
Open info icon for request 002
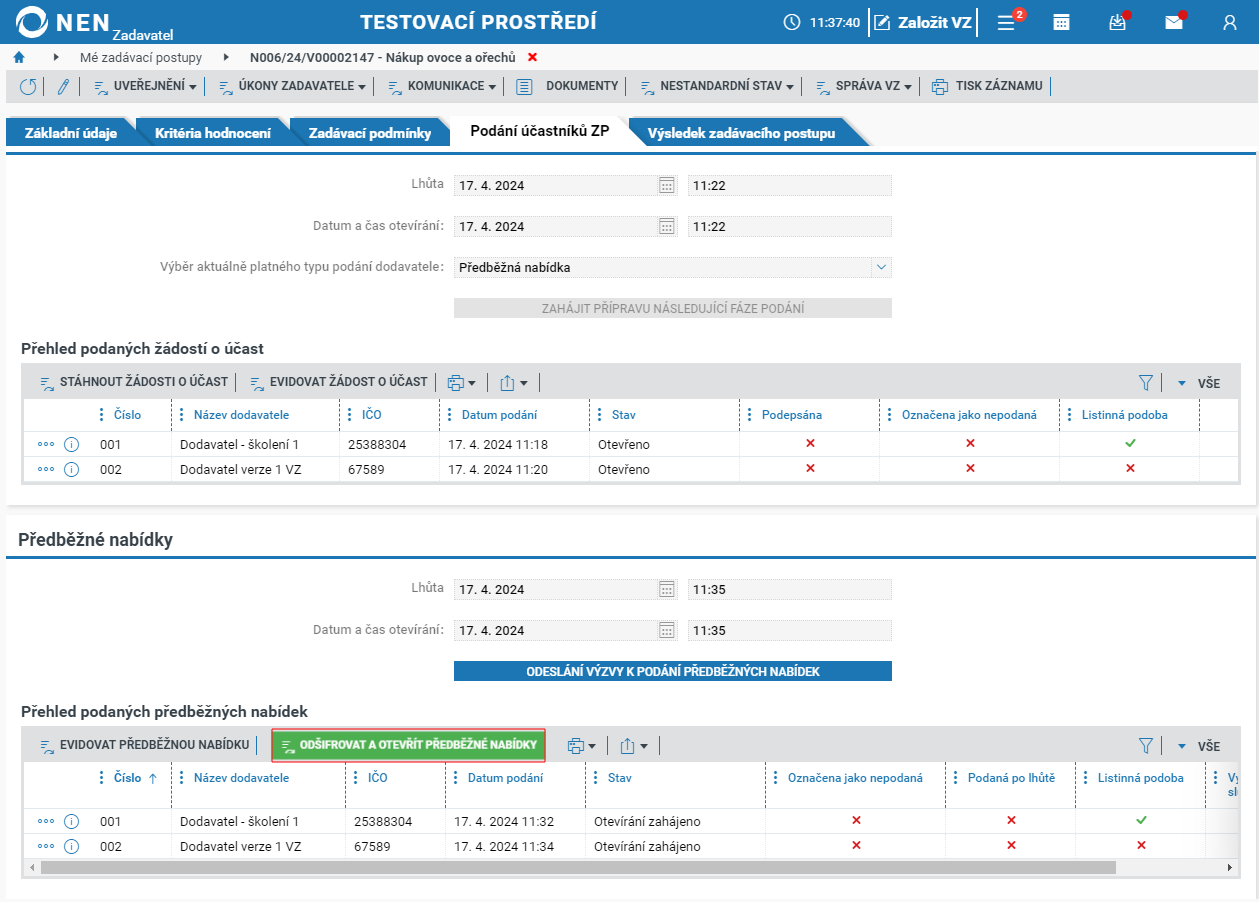click(x=71, y=469)
